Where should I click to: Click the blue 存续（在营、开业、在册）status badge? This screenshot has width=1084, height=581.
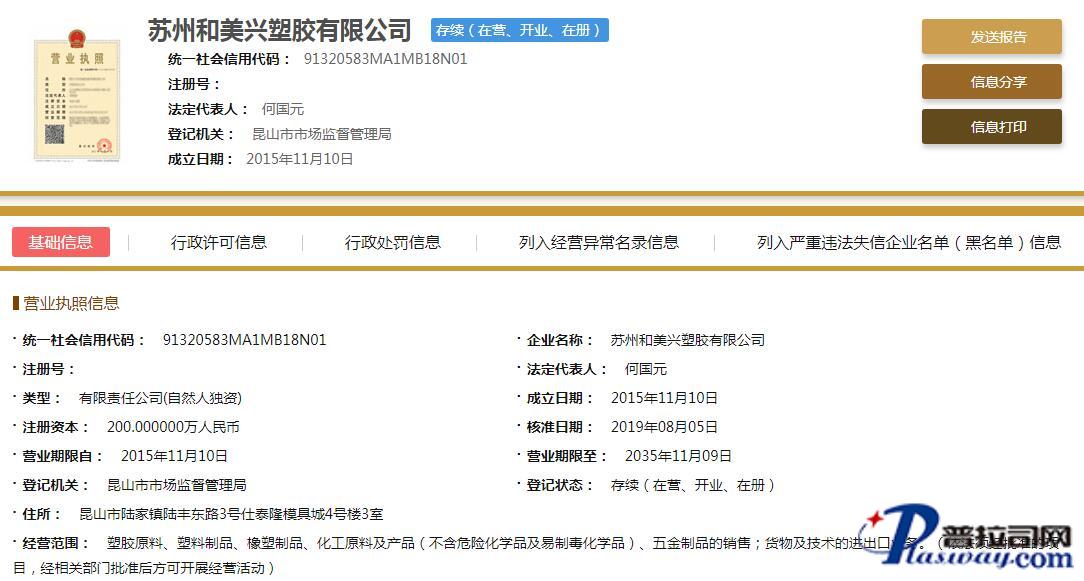click(519, 30)
